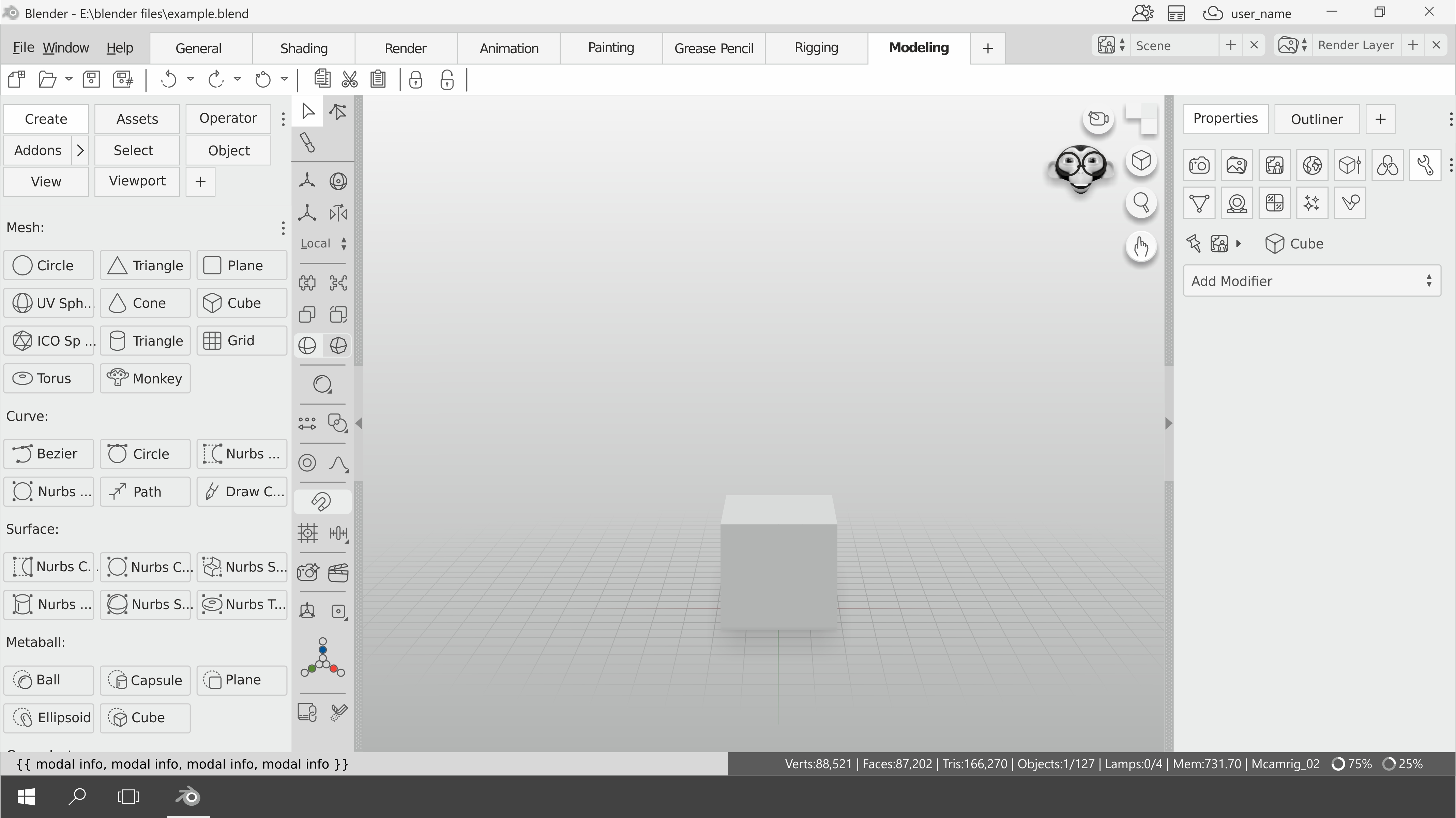Toggle the perspective cube view button
Screen dimensions: 1456x818
1141,161
